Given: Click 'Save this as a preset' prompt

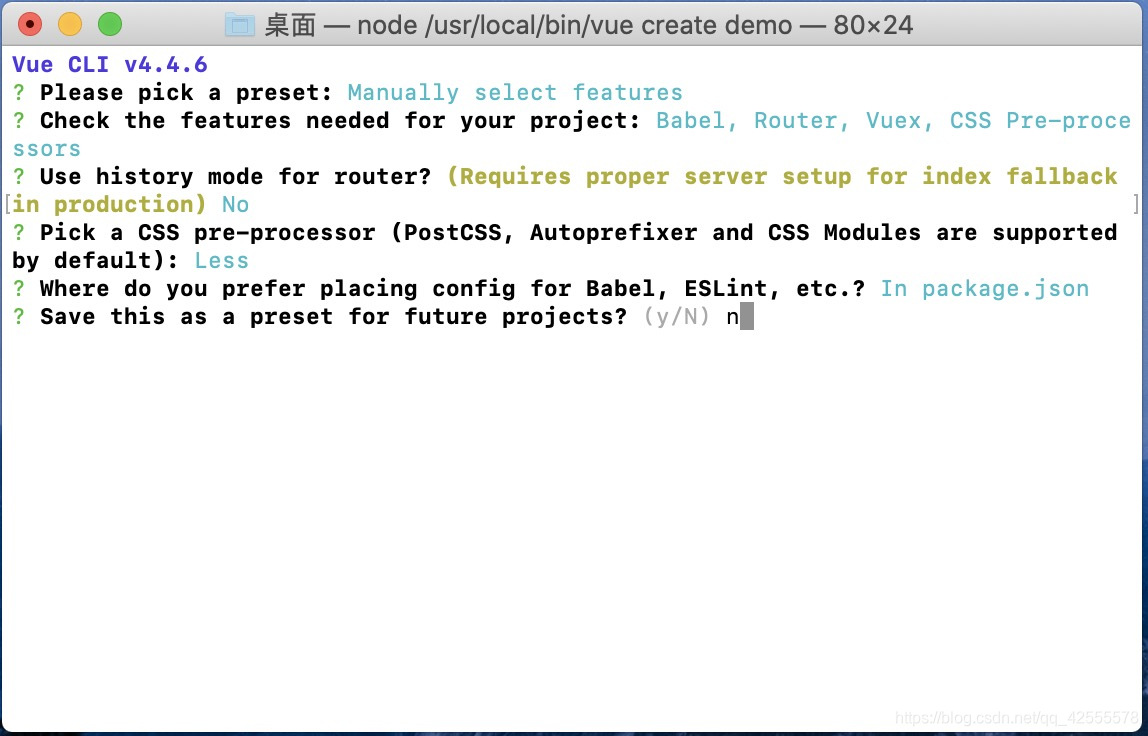Looking at the screenshot, I should (333, 316).
